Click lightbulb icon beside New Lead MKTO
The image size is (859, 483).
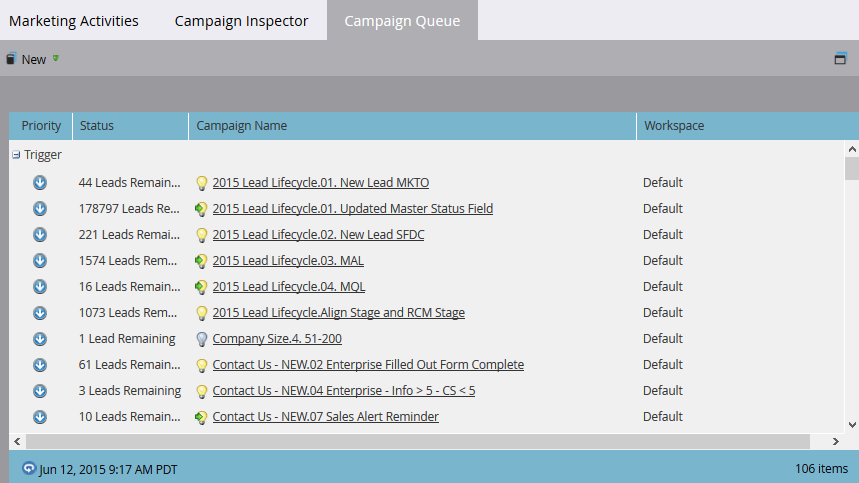tap(202, 183)
